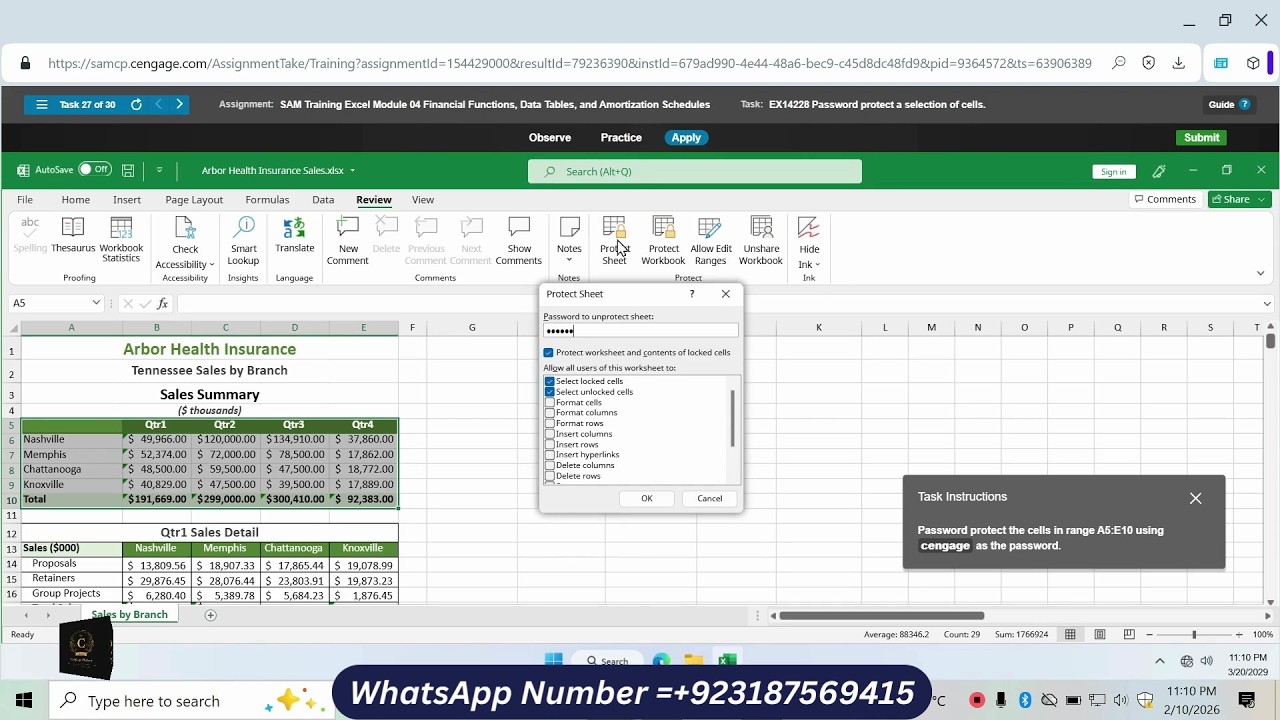Show hidden system tray icons
The height and width of the screenshot is (720, 1280).
point(1160,661)
